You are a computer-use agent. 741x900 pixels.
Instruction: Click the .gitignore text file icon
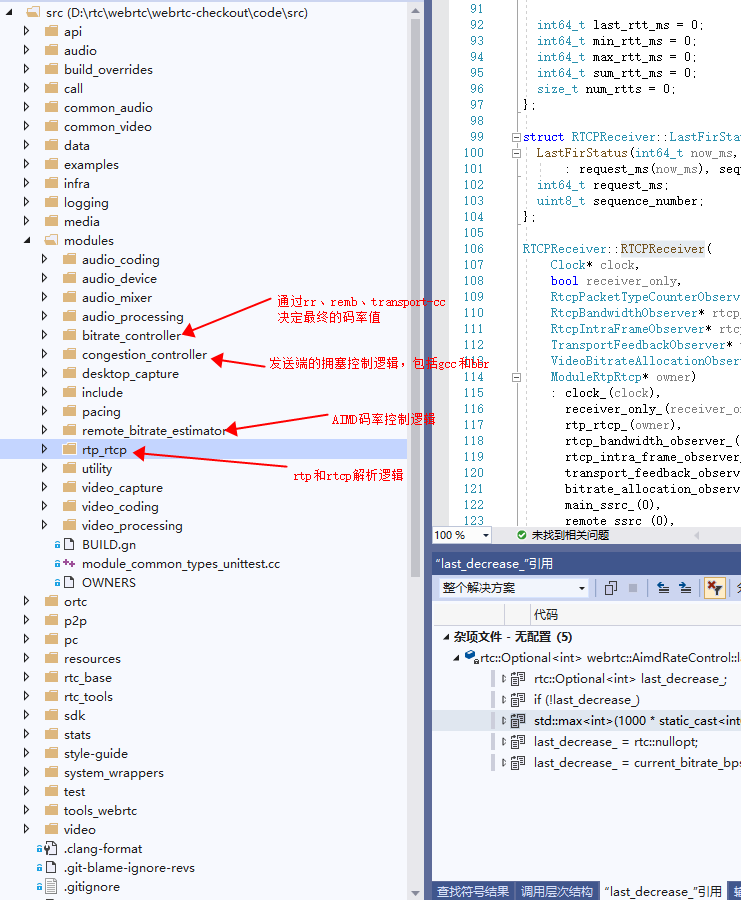coord(51,886)
